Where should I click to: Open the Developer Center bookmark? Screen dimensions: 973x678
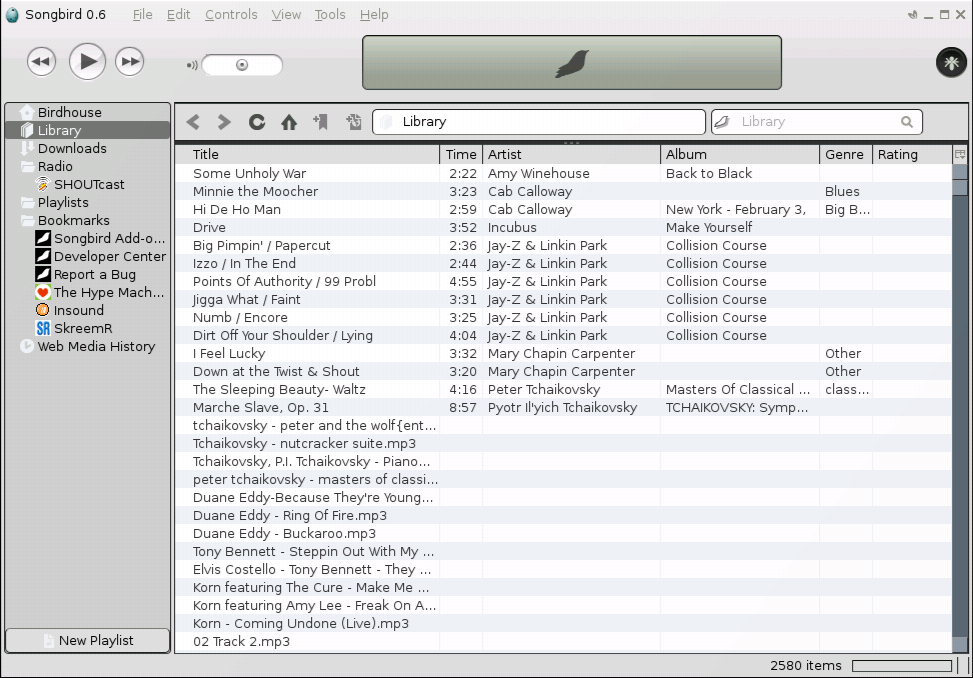pyautogui.click(x=87, y=256)
